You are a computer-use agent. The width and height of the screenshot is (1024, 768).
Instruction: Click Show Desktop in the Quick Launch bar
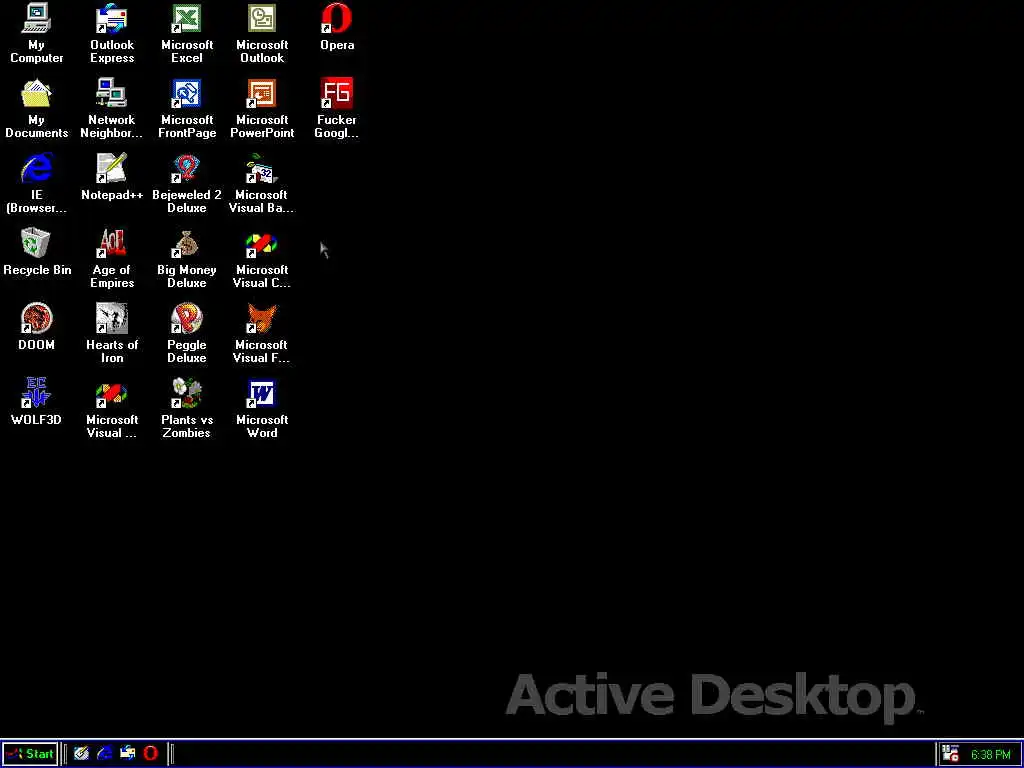coord(81,754)
